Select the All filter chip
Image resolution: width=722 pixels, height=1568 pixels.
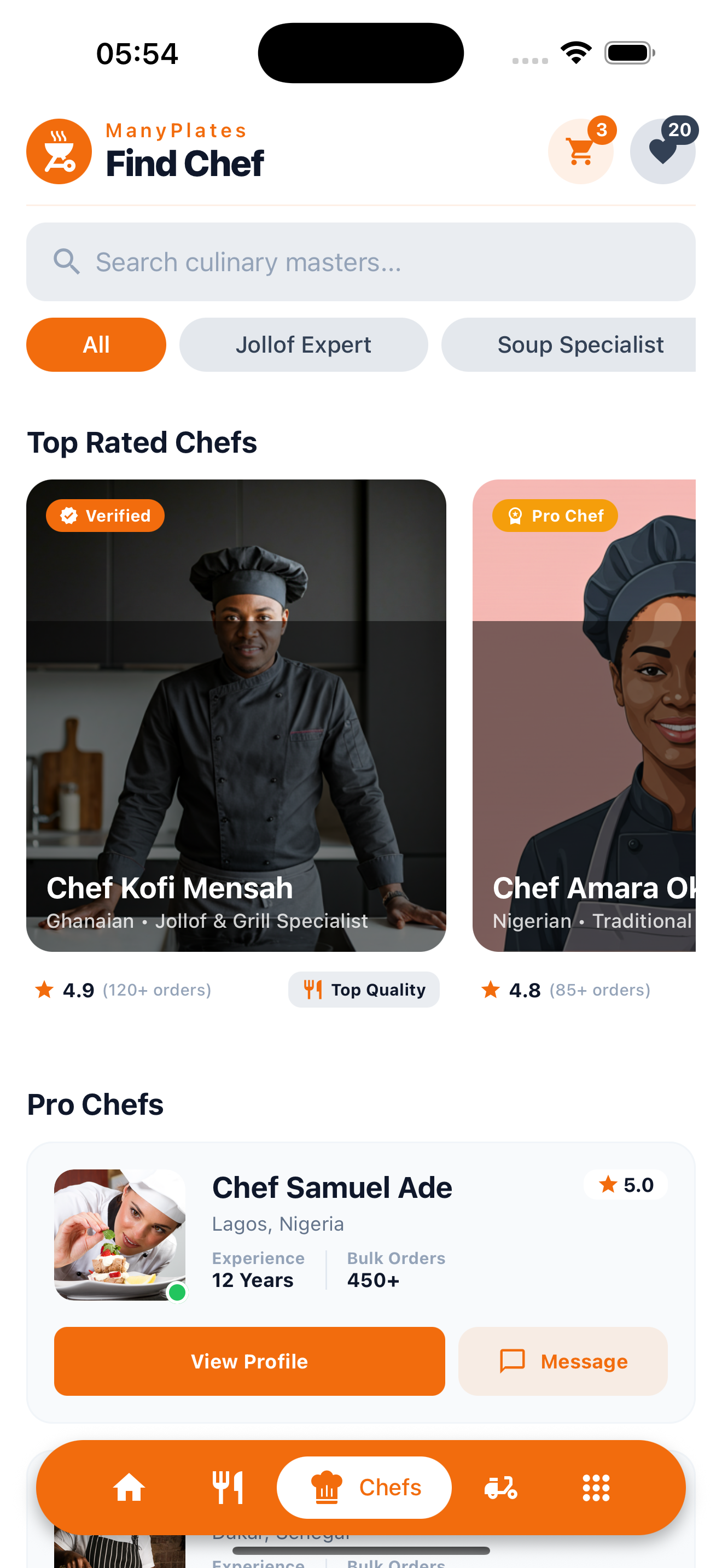tap(96, 344)
